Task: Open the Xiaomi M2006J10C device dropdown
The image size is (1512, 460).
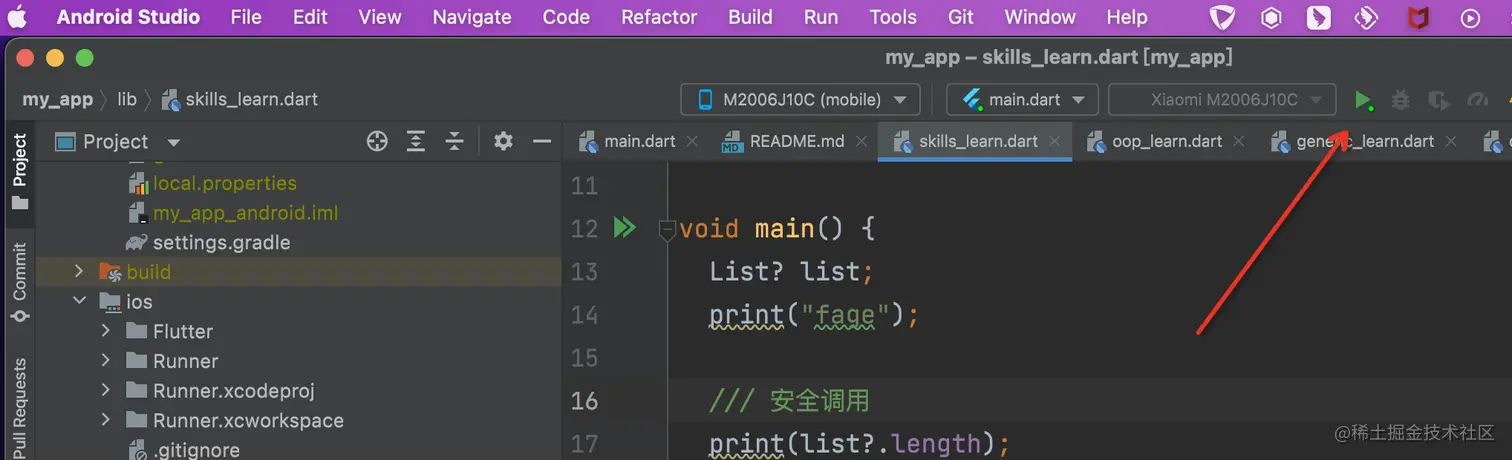Action: click(1222, 99)
